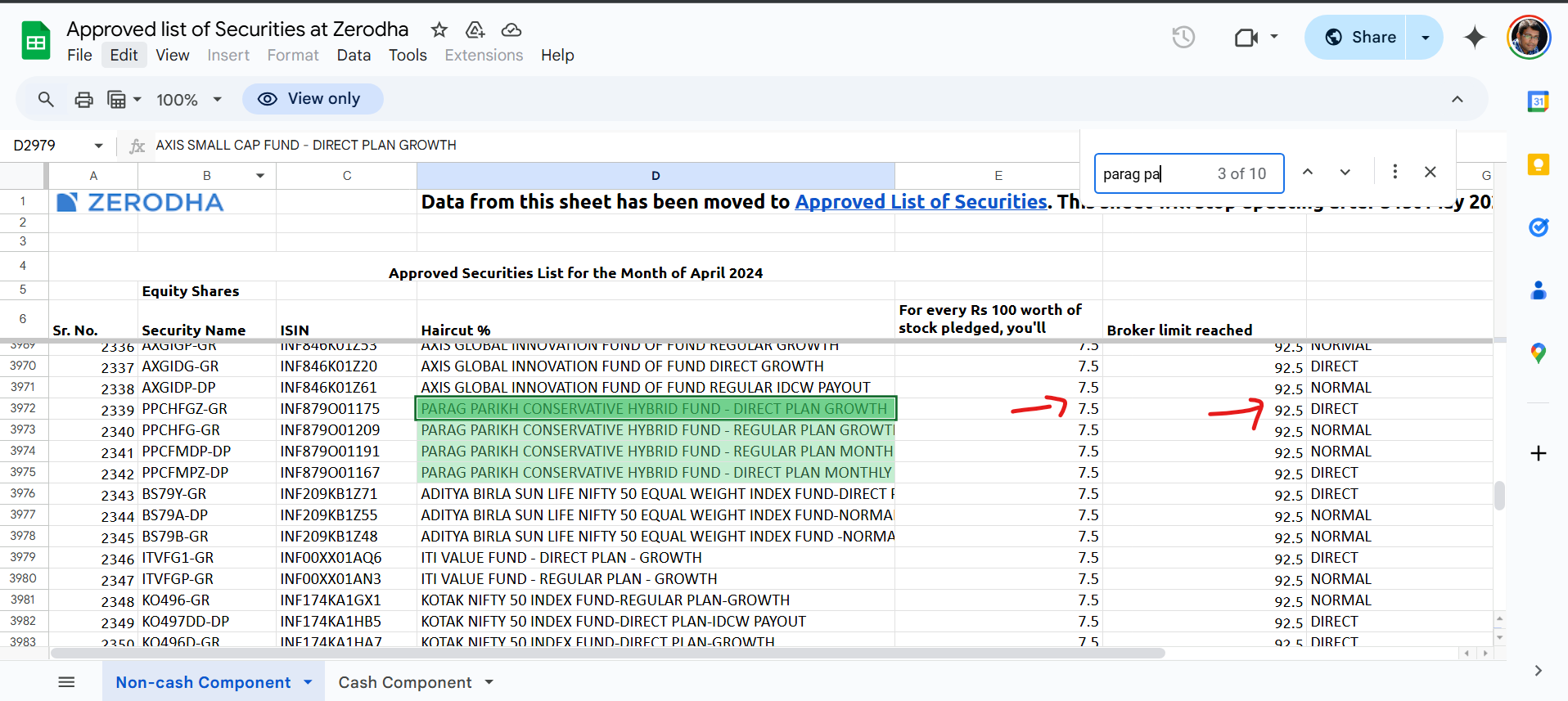Open Non-cash Component tab dropdown arrow
This screenshot has height=701, width=1568.
pyautogui.click(x=309, y=682)
